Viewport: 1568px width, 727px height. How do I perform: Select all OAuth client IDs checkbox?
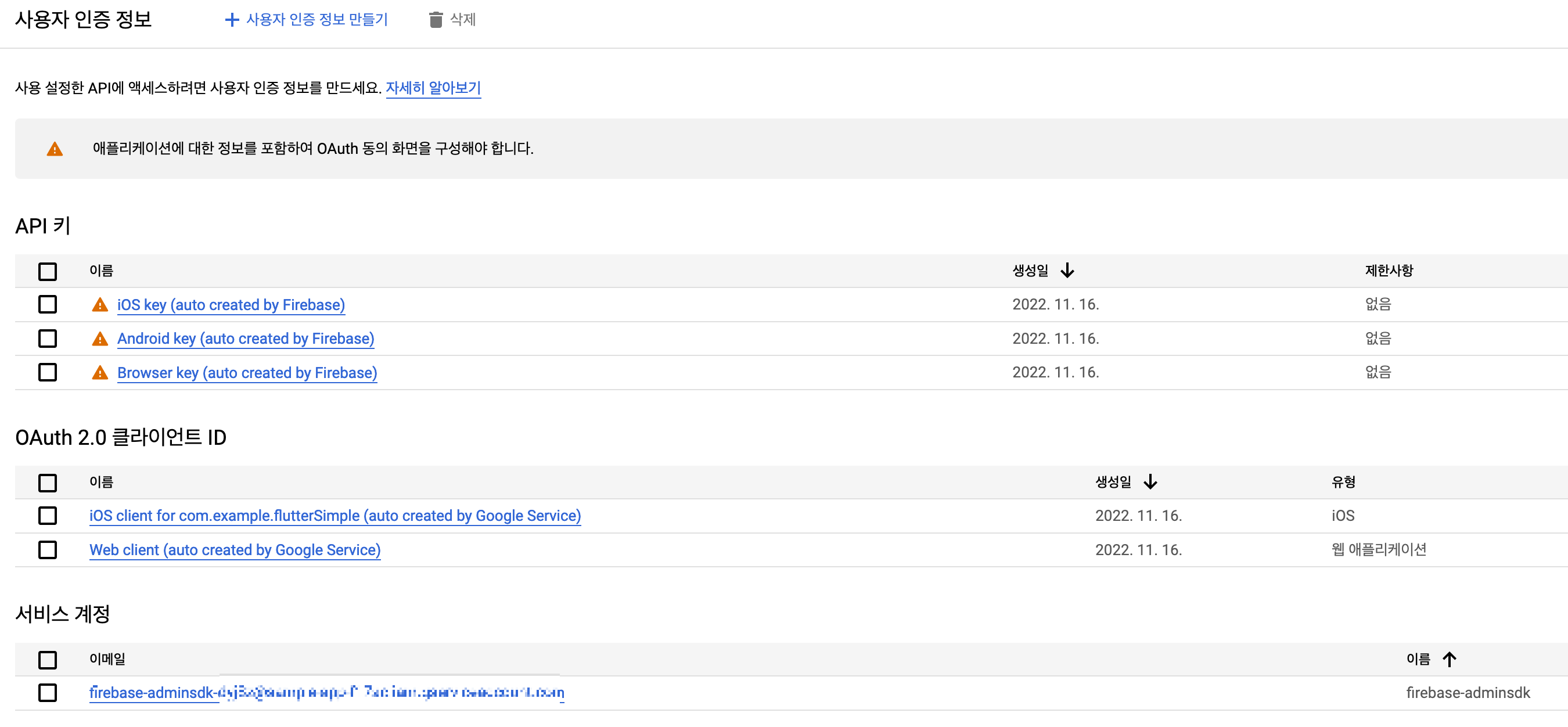(x=48, y=483)
